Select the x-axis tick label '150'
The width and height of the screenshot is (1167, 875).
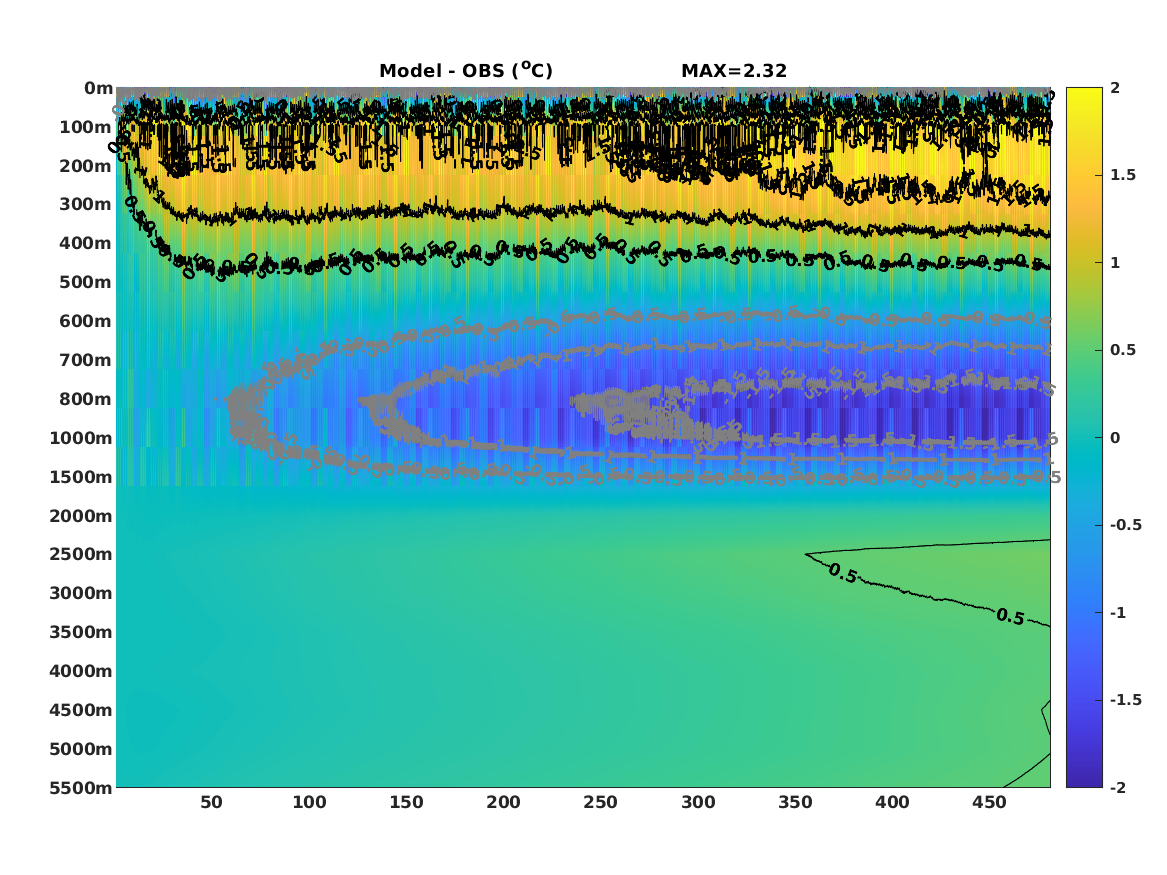pos(406,802)
